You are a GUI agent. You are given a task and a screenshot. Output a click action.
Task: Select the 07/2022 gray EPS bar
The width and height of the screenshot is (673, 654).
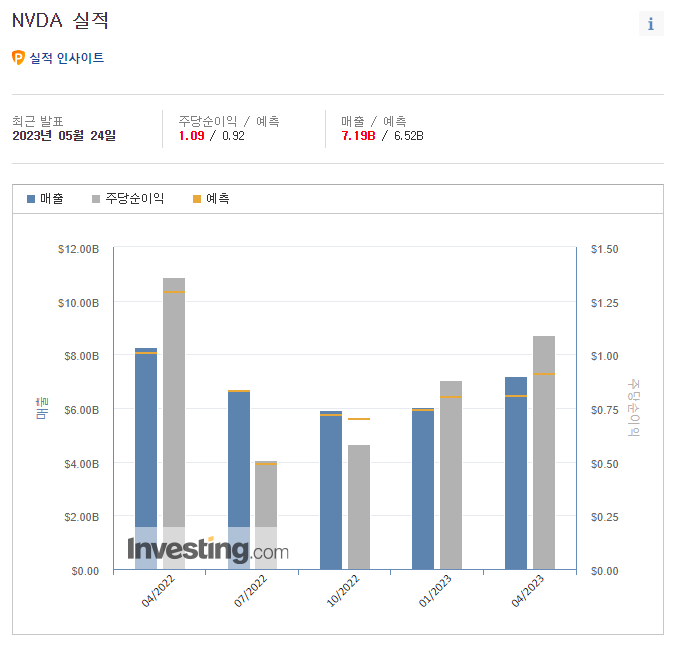click(x=266, y=515)
